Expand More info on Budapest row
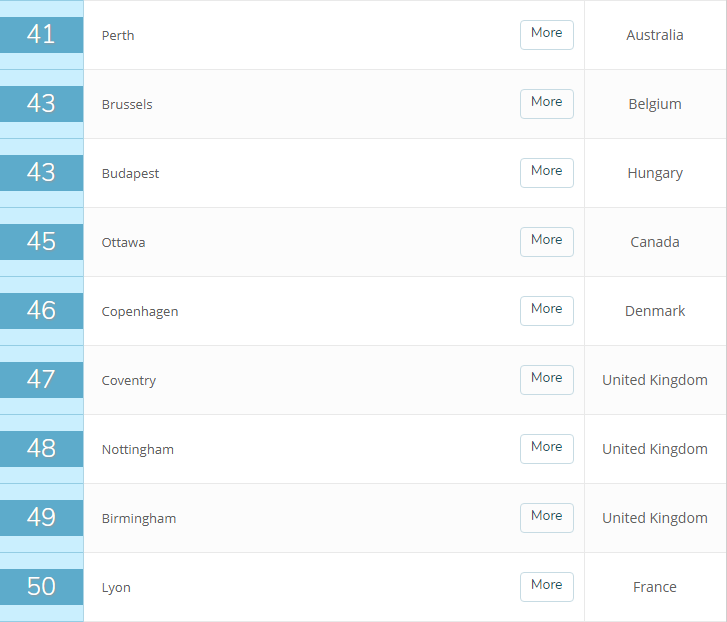 [x=546, y=172]
